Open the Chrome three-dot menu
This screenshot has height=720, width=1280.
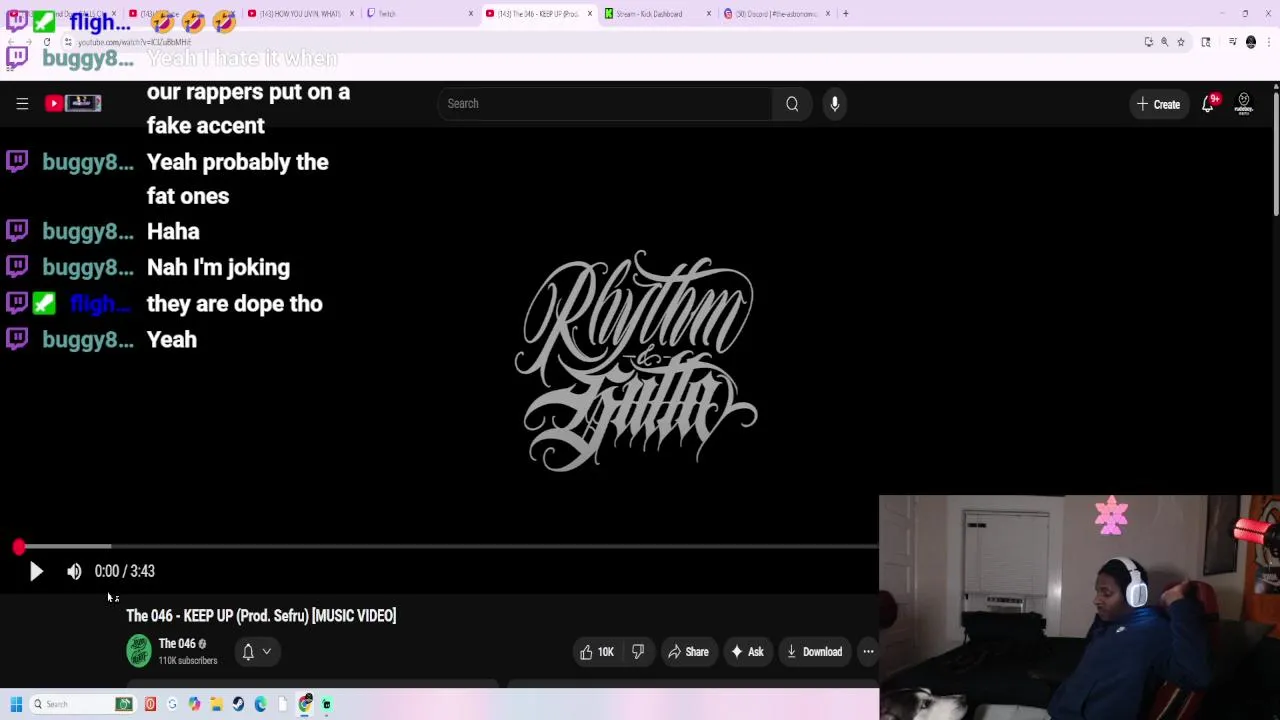[1269, 42]
